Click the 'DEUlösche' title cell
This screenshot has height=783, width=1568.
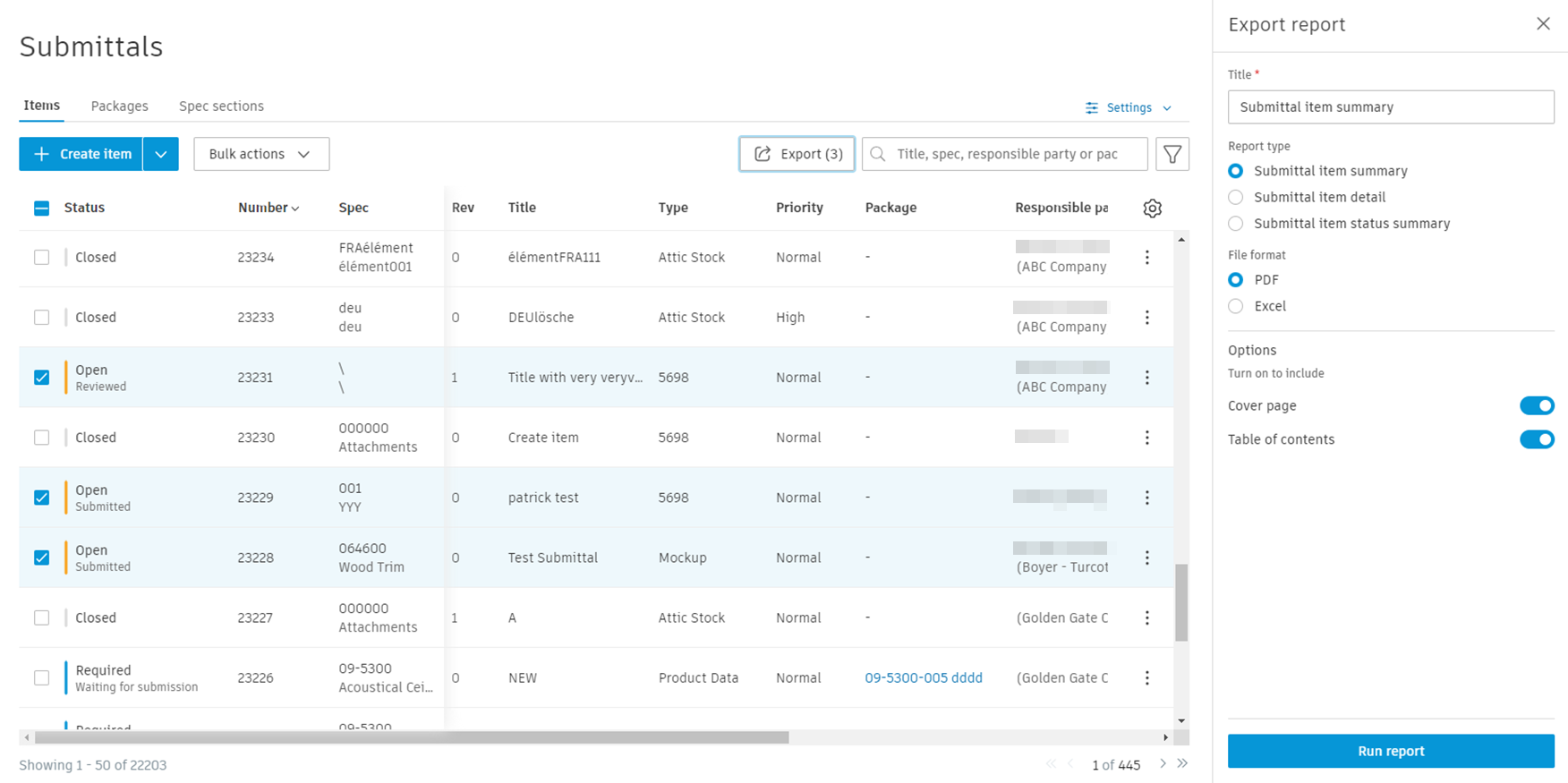[x=541, y=318]
